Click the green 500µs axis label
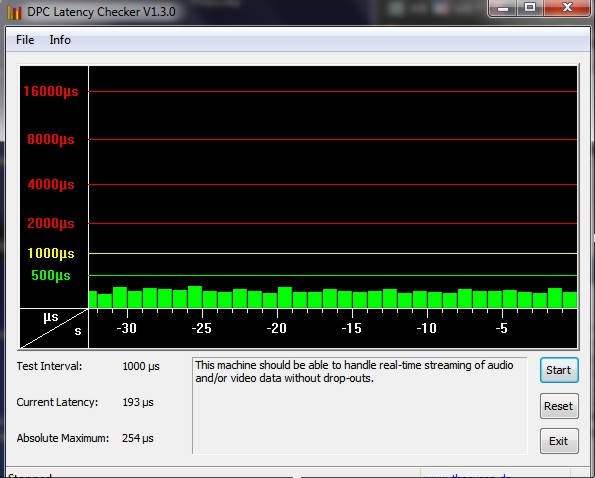 (51, 275)
